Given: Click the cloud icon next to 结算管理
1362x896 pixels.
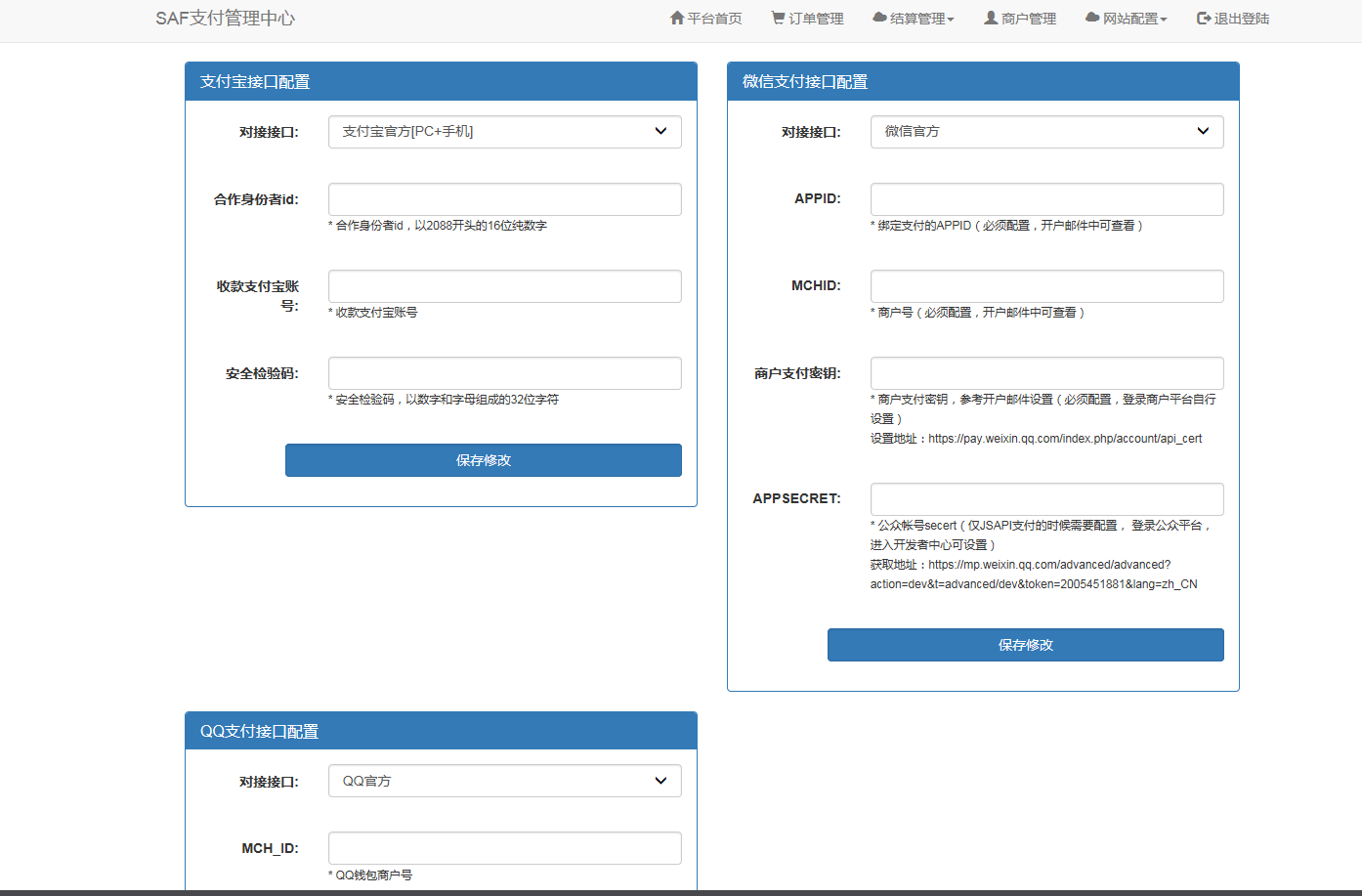Looking at the screenshot, I should click(878, 17).
